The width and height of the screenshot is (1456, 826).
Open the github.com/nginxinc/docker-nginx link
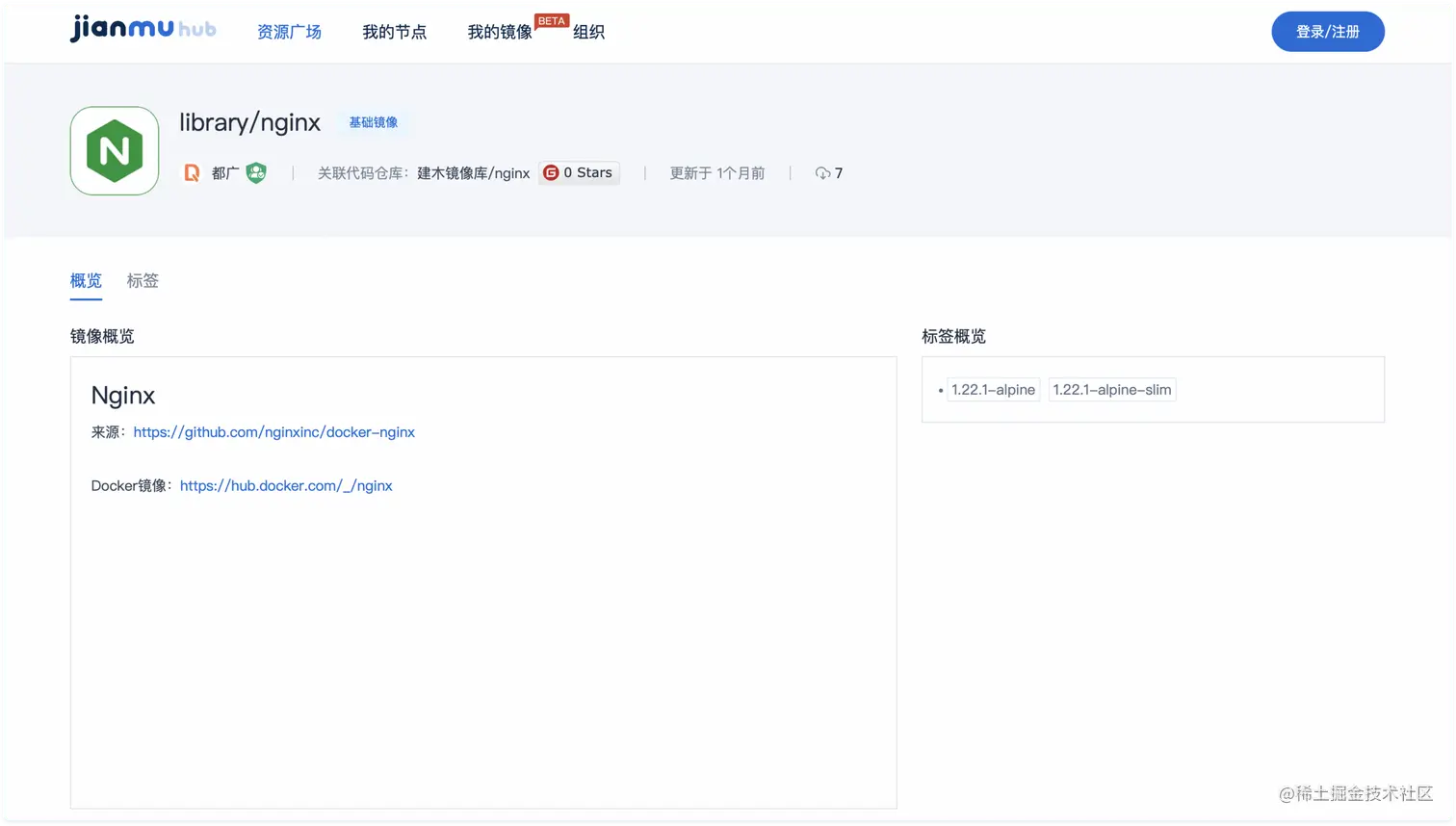tap(274, 432)
